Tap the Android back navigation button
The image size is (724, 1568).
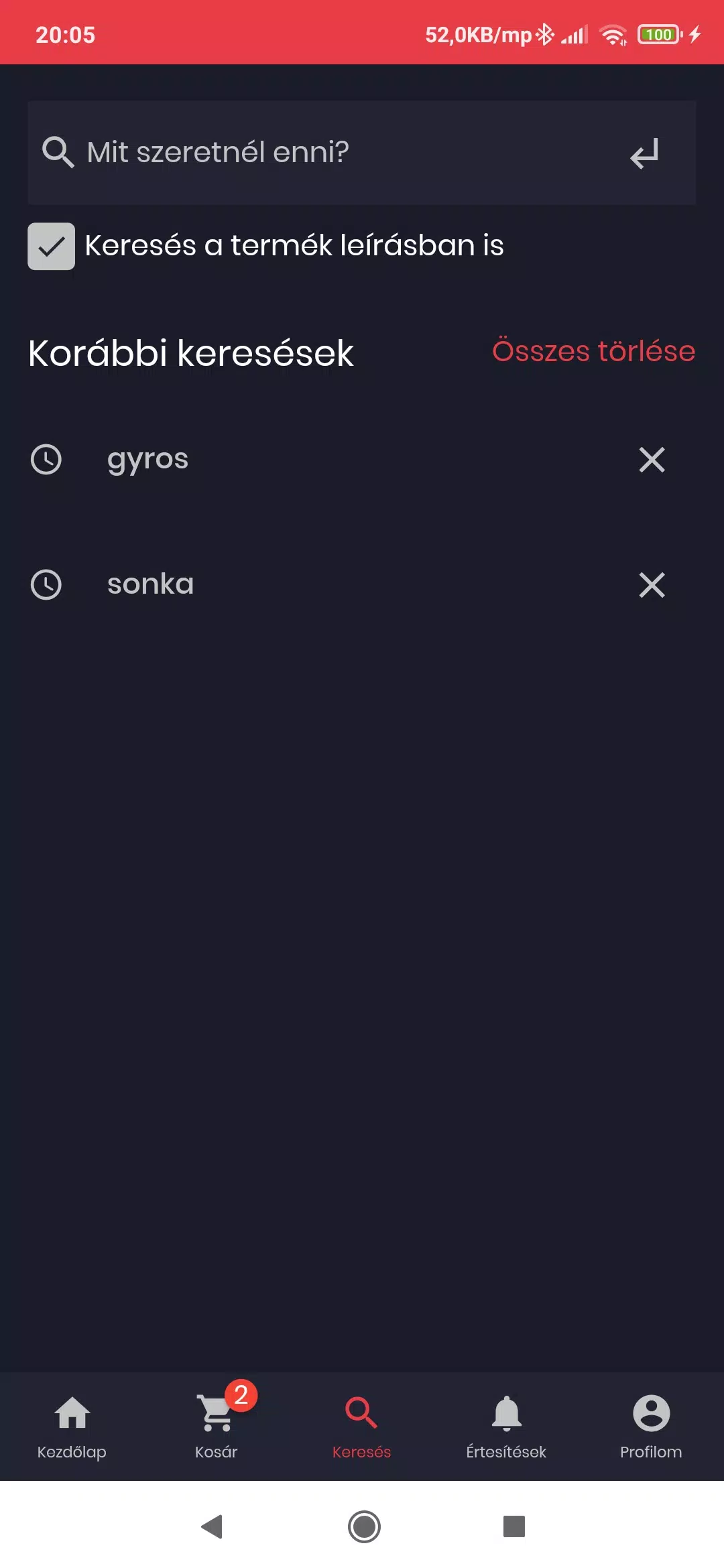212,1527
